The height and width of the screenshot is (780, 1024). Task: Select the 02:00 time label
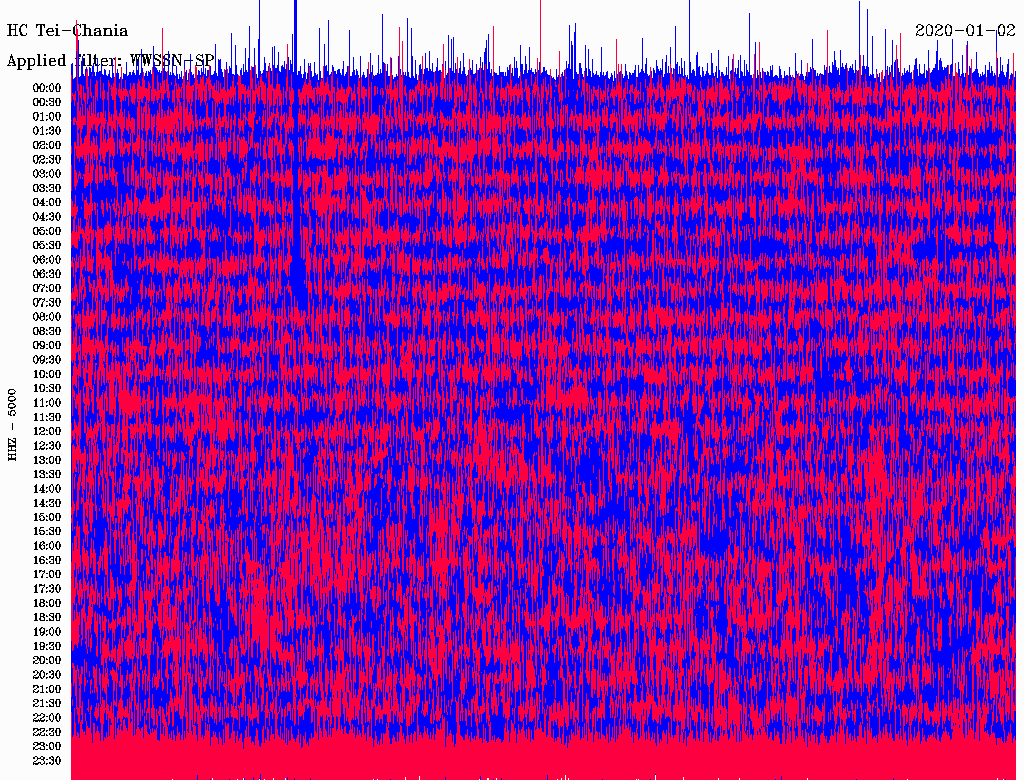[x=47, y=146]
